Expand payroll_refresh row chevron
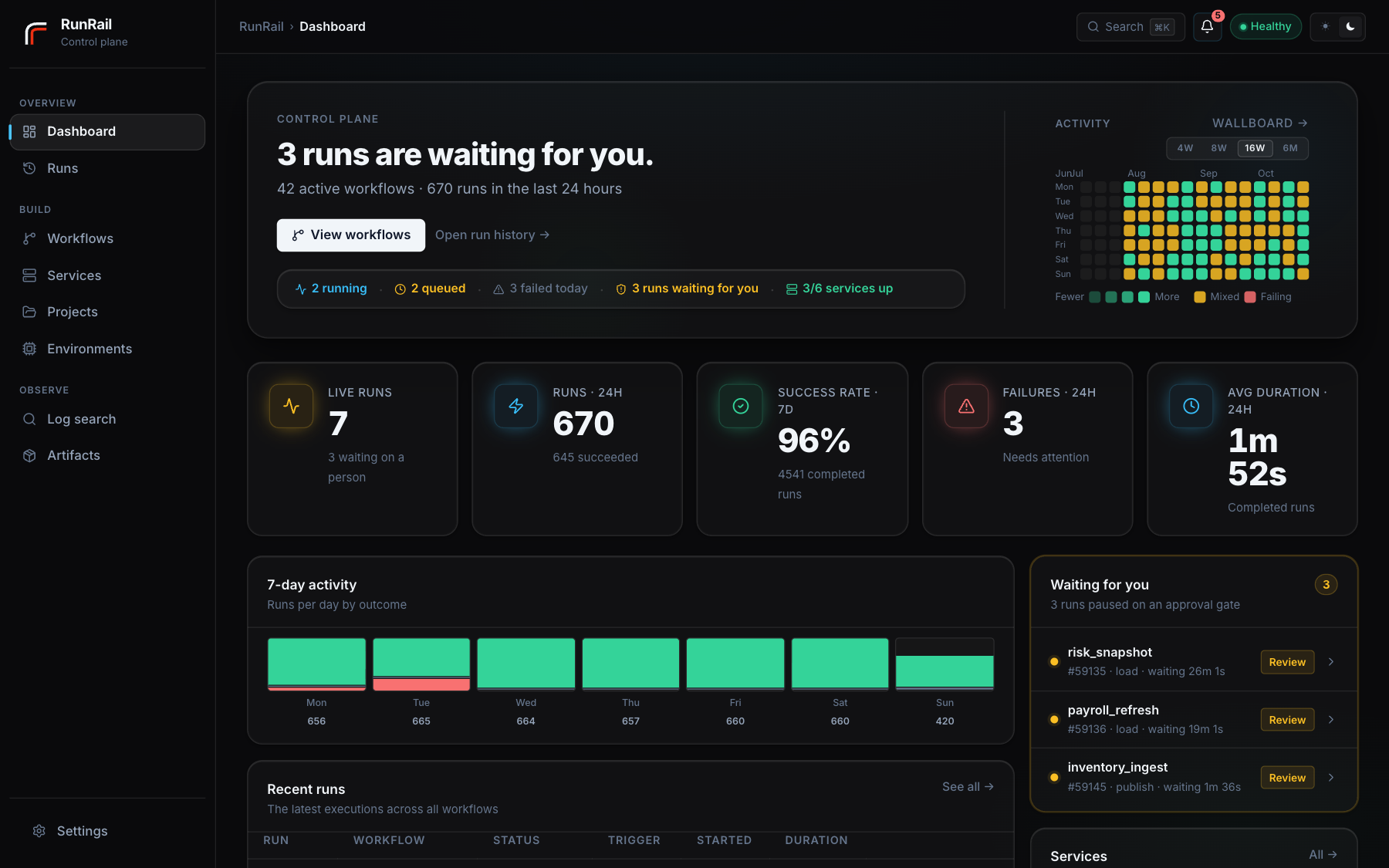The width and height of the screenshot is (1389, 868). coord(1331,720)
